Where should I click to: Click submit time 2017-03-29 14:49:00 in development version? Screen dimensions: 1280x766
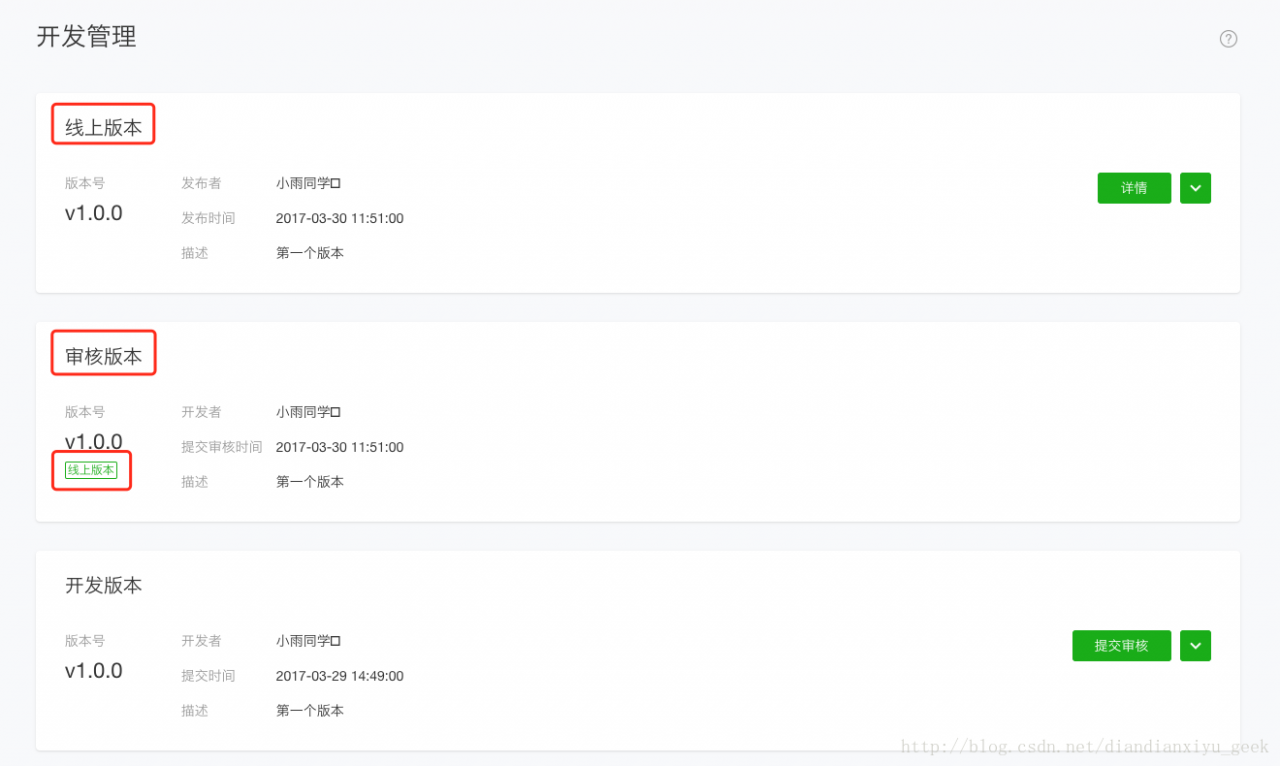tap(339, 676)
